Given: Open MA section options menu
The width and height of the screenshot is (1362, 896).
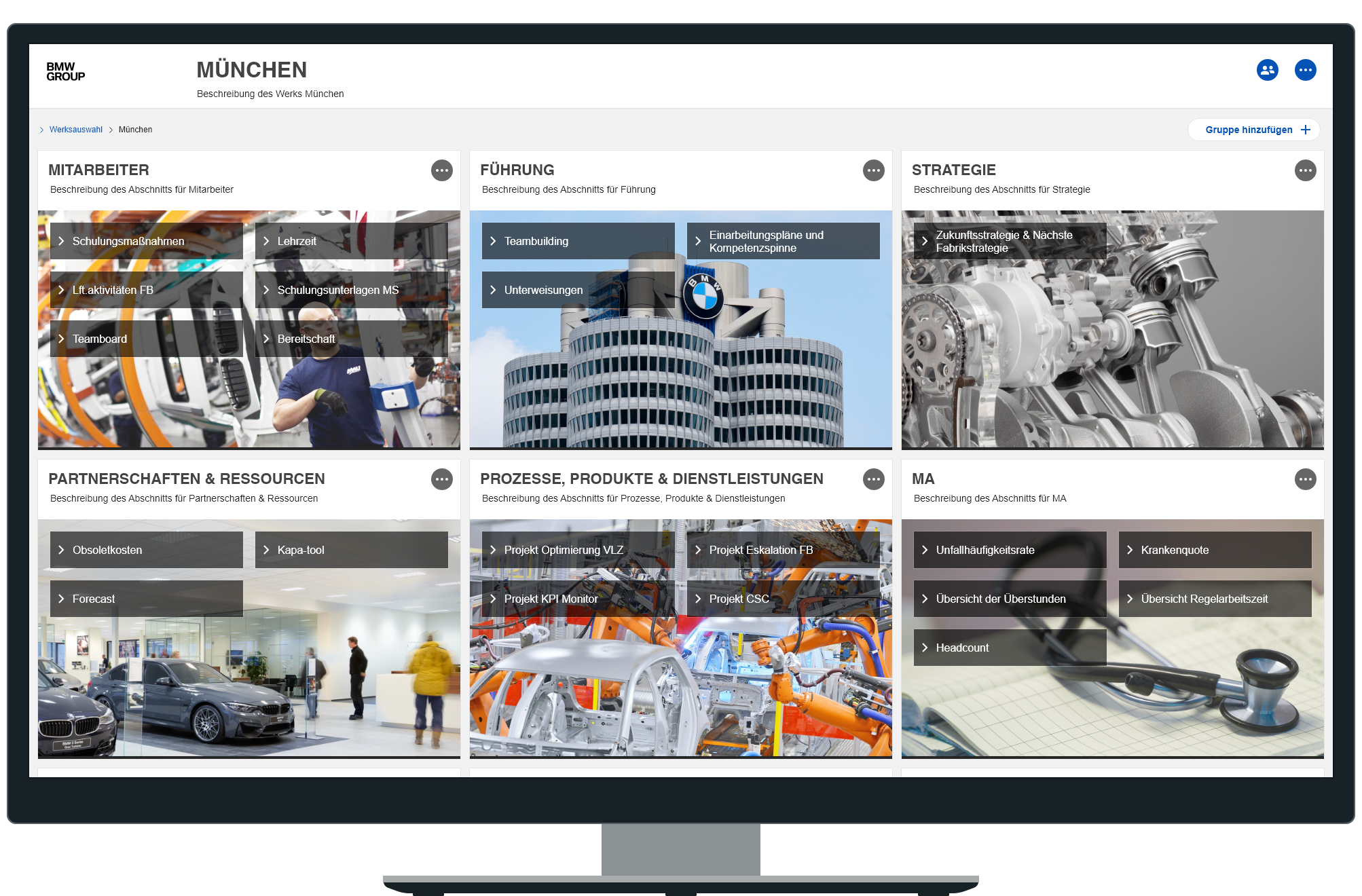Looking at the screenshot, I should point(1305,479).
